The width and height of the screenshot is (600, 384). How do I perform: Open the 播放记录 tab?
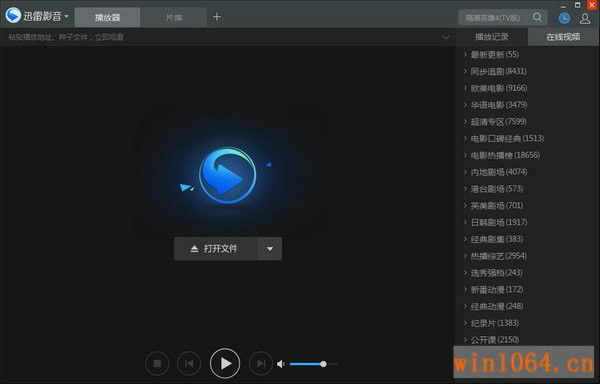tap(492, 37)
